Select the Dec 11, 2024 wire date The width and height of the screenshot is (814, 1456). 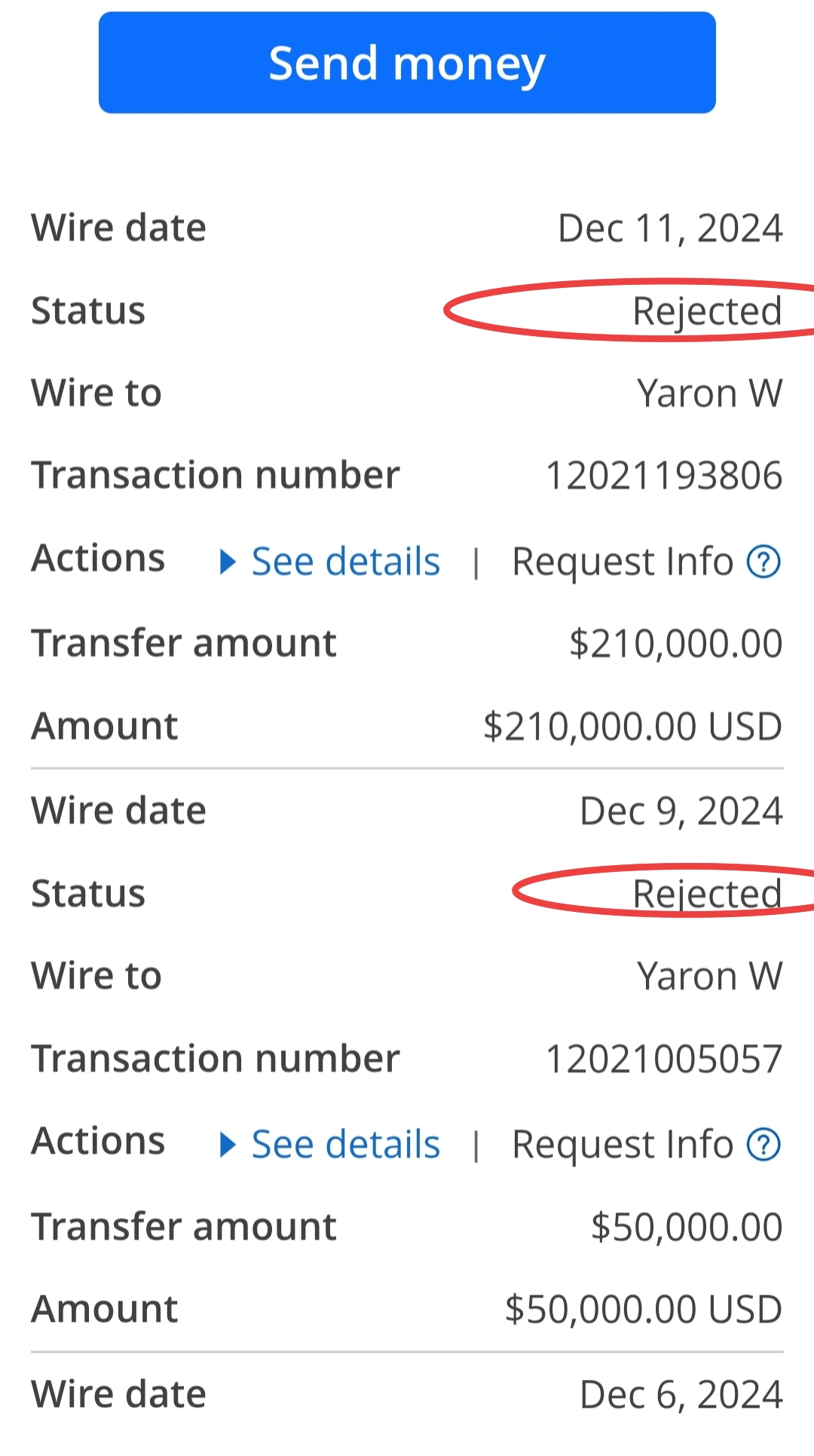670,228
